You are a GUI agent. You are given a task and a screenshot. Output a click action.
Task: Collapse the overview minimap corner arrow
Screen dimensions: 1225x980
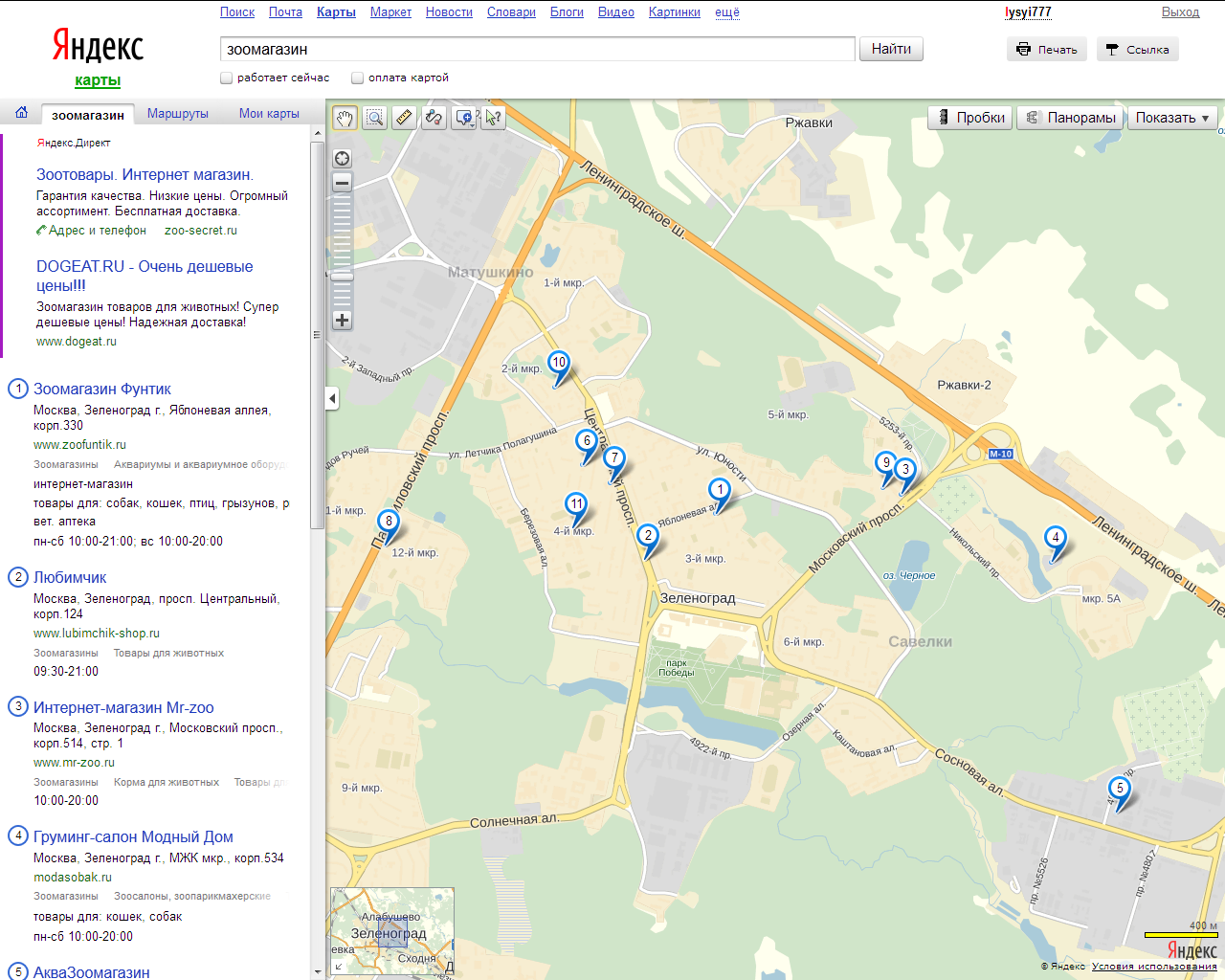pyautogui.click(x=338, y=968)
